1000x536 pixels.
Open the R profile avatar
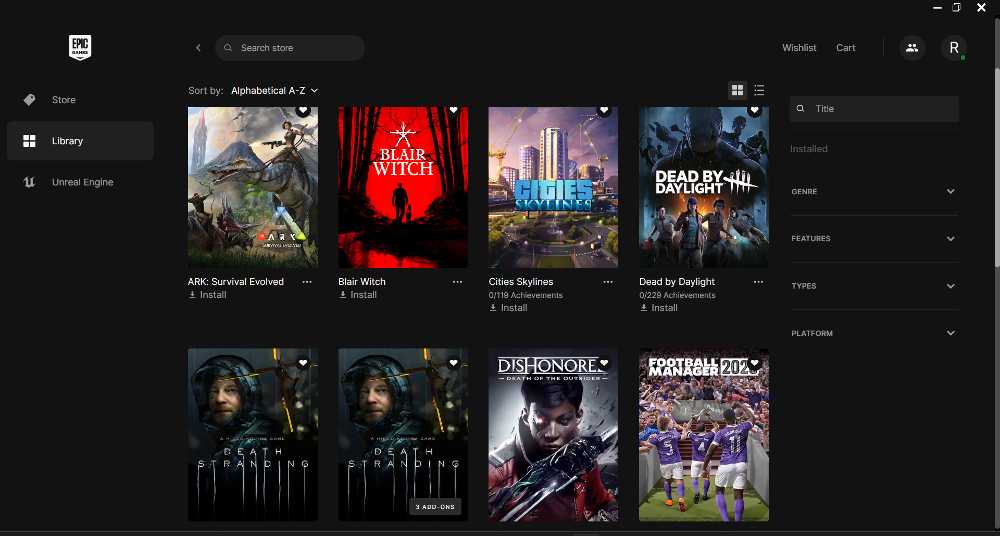point(954,48)
